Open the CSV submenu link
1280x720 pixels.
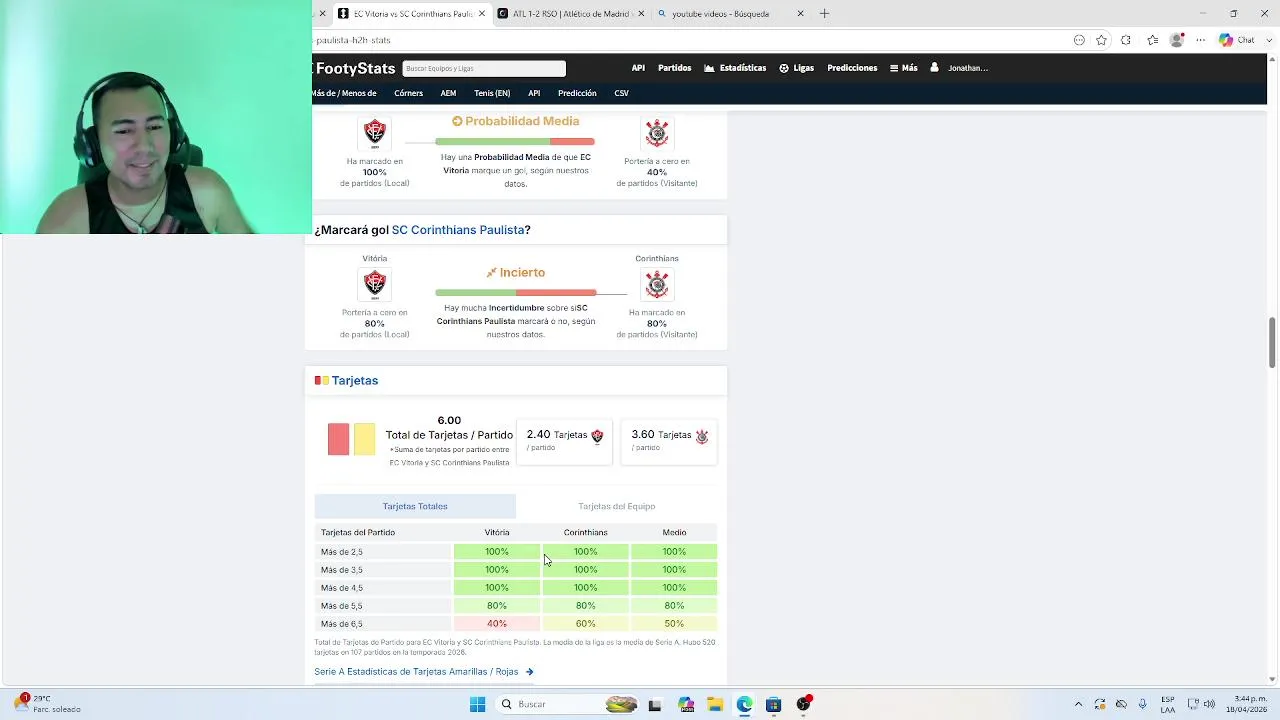coord(621,93)
